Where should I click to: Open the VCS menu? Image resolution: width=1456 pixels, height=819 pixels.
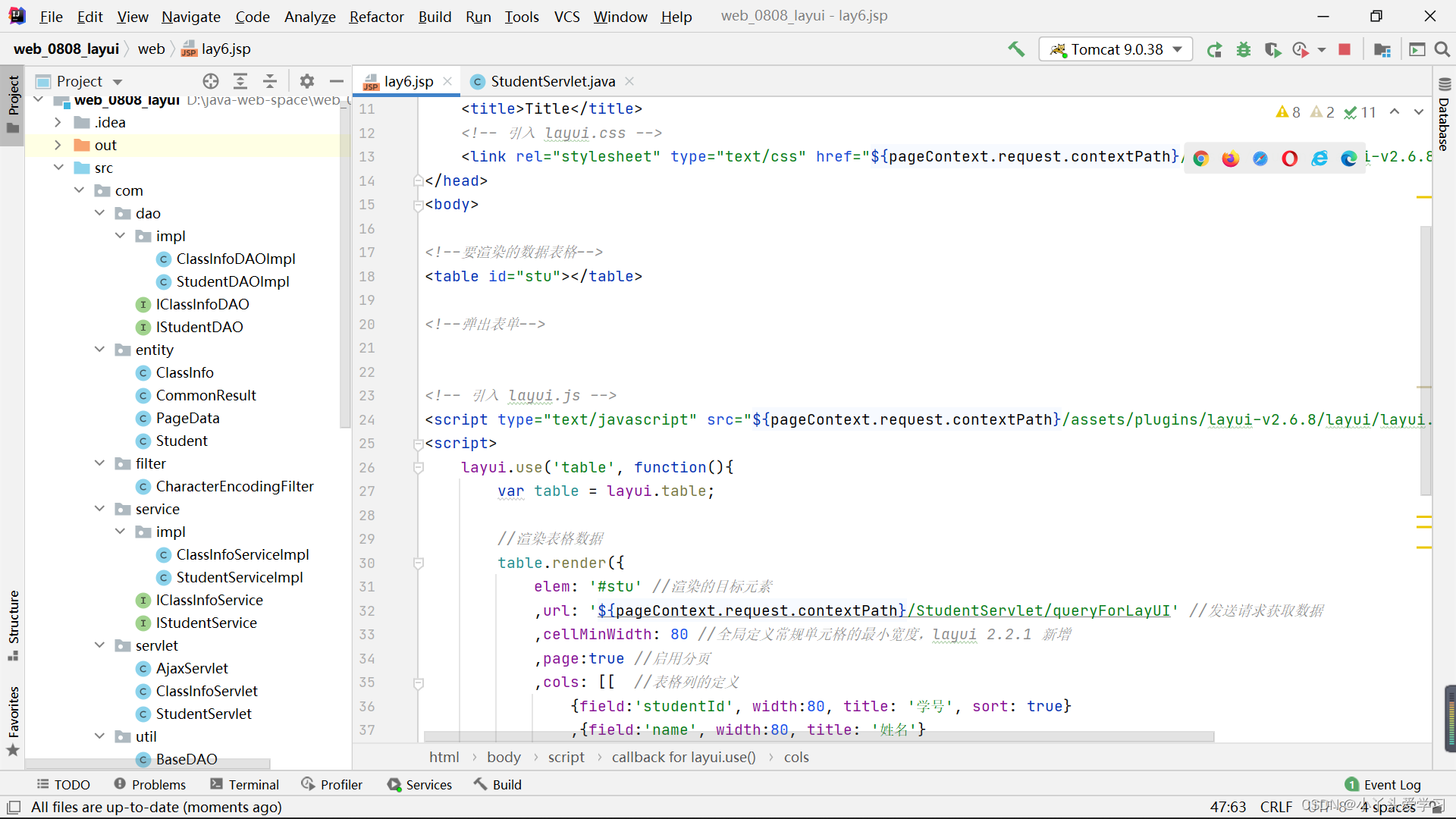(566, 16)
